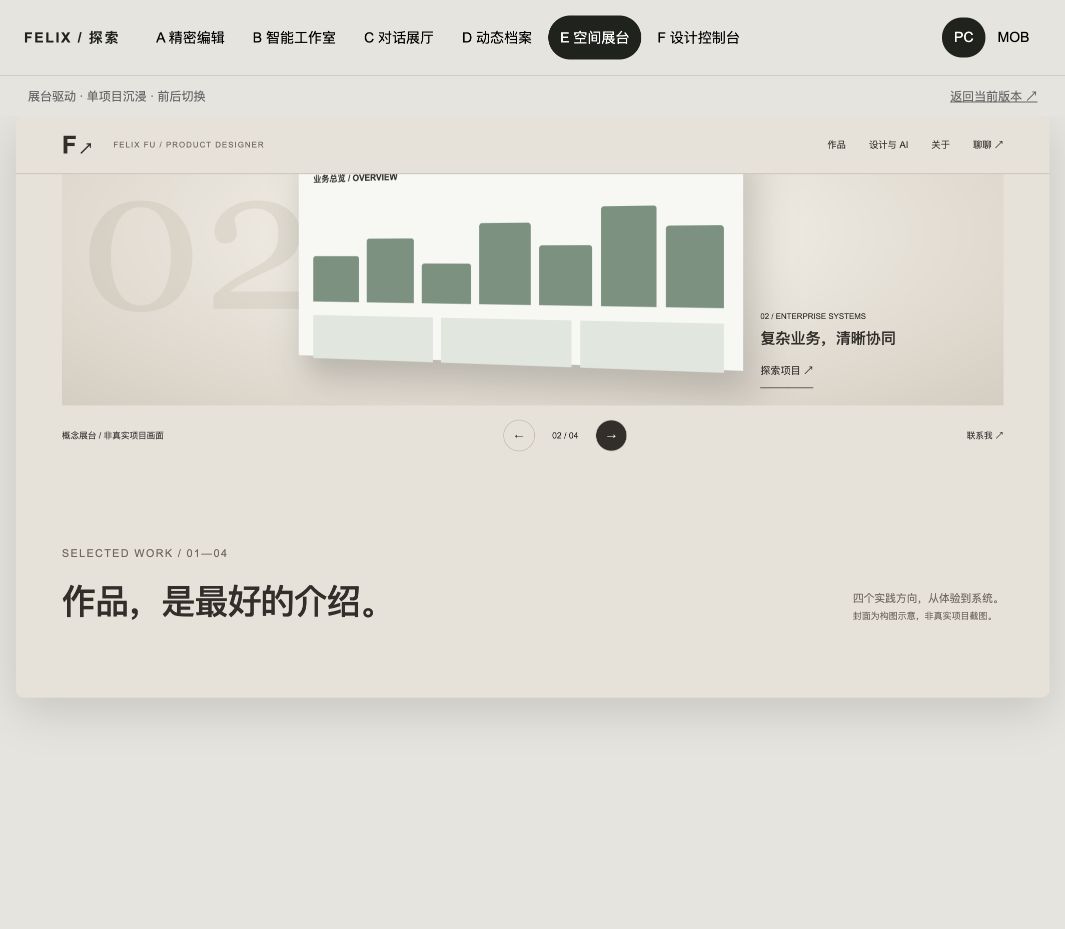Go to the 关于 nav link

pyautogui.click(x=940, y=145)
